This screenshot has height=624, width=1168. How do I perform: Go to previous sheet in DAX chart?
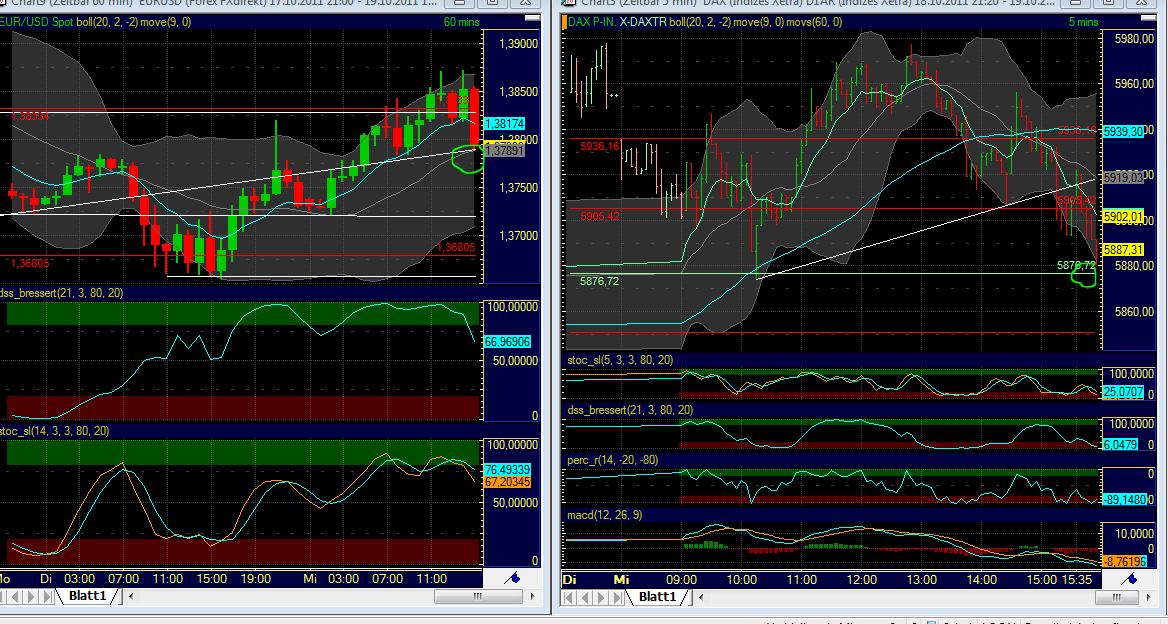point(584,597)
